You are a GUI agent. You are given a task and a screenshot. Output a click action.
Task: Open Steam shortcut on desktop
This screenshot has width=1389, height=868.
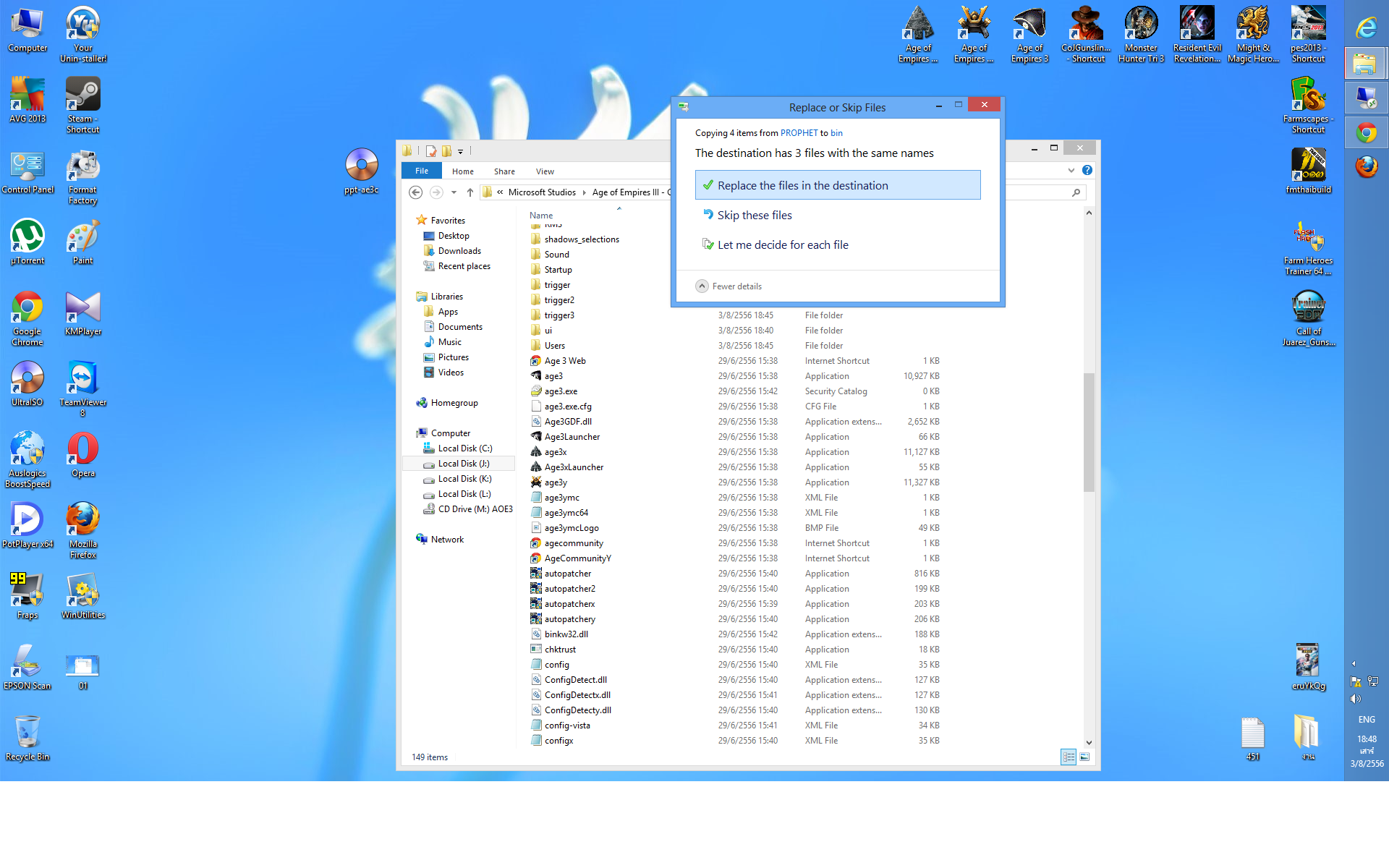click(82, 105)
